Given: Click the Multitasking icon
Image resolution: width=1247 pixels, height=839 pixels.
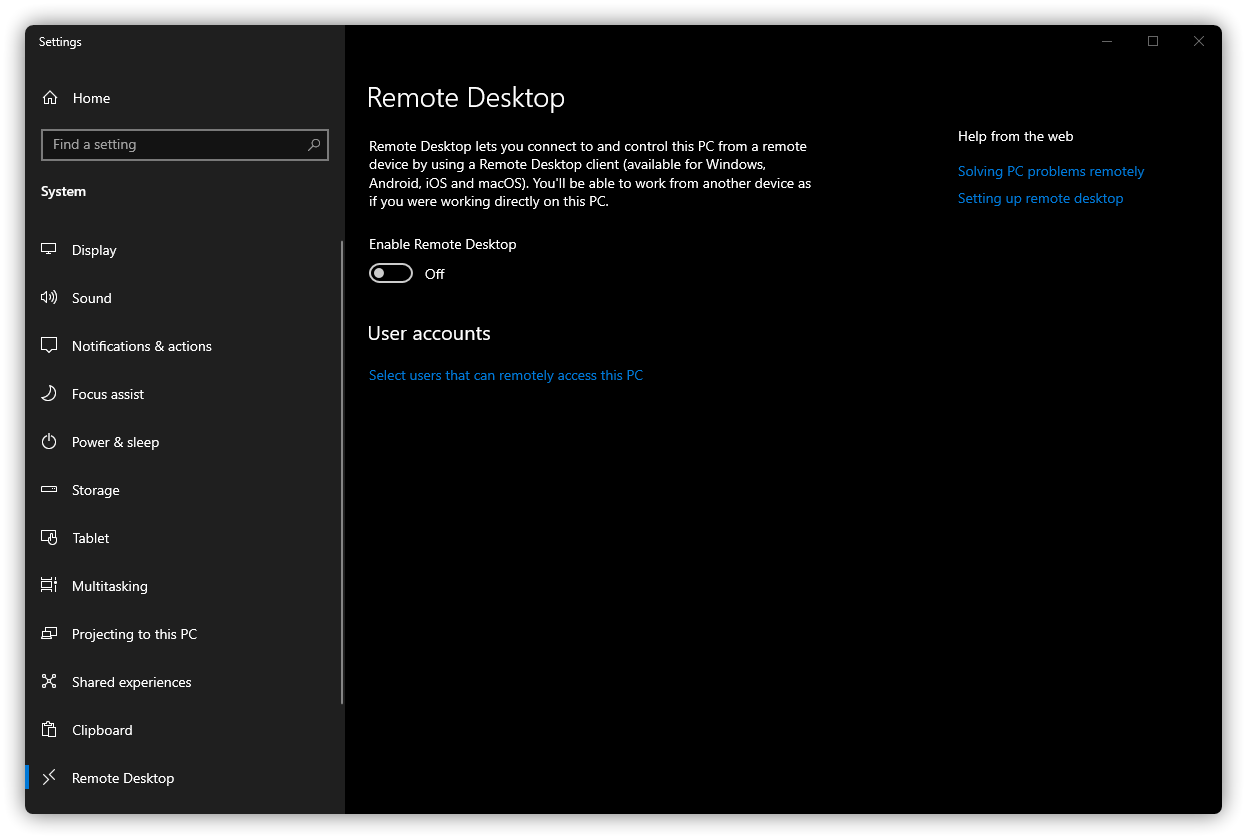Looking at the screenshot, I should (49, 586).
